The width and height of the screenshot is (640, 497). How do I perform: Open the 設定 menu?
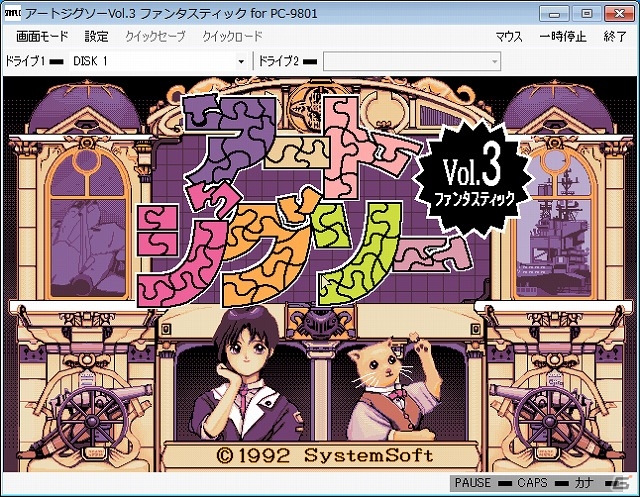96,37
